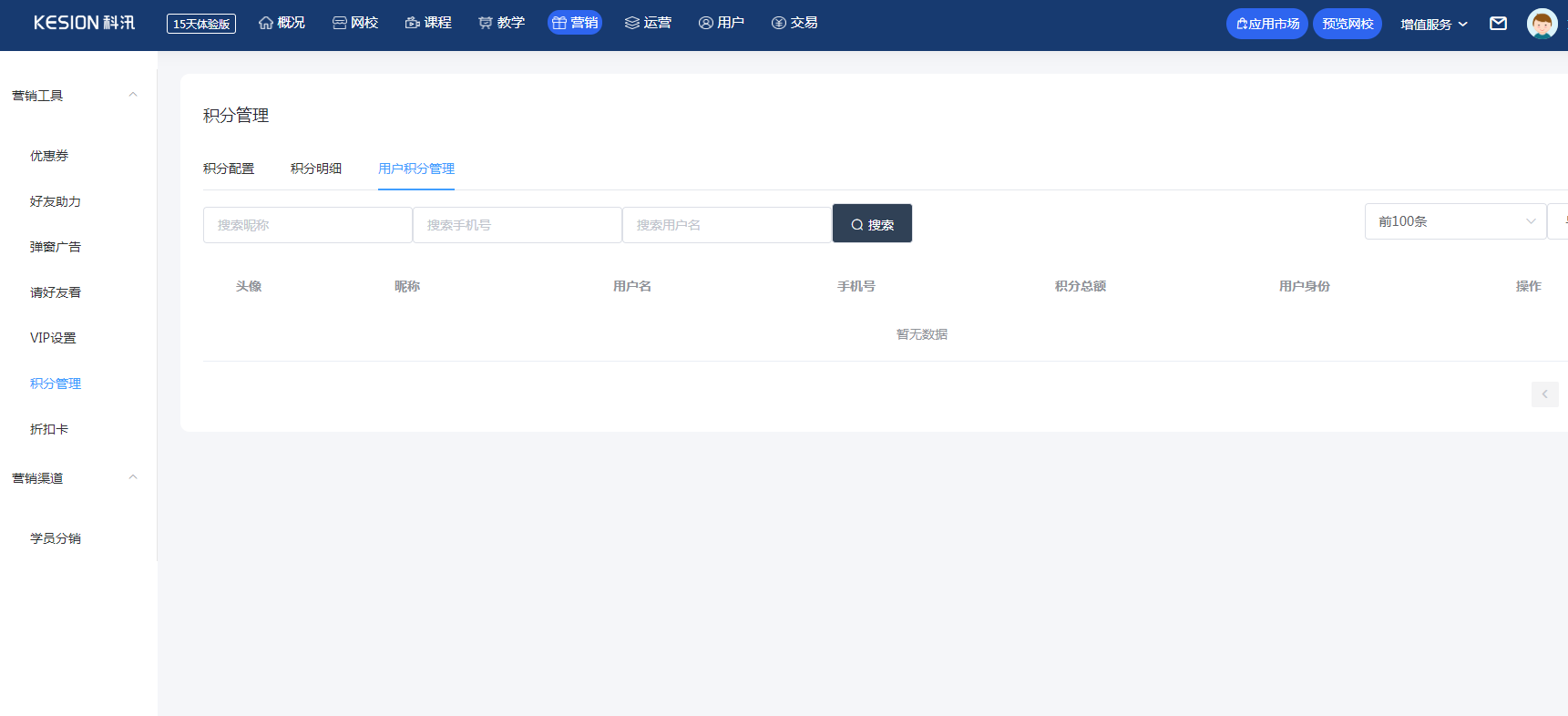
Task: Open 优惠券 in the sidebar
Action: (x=49, y=156)
